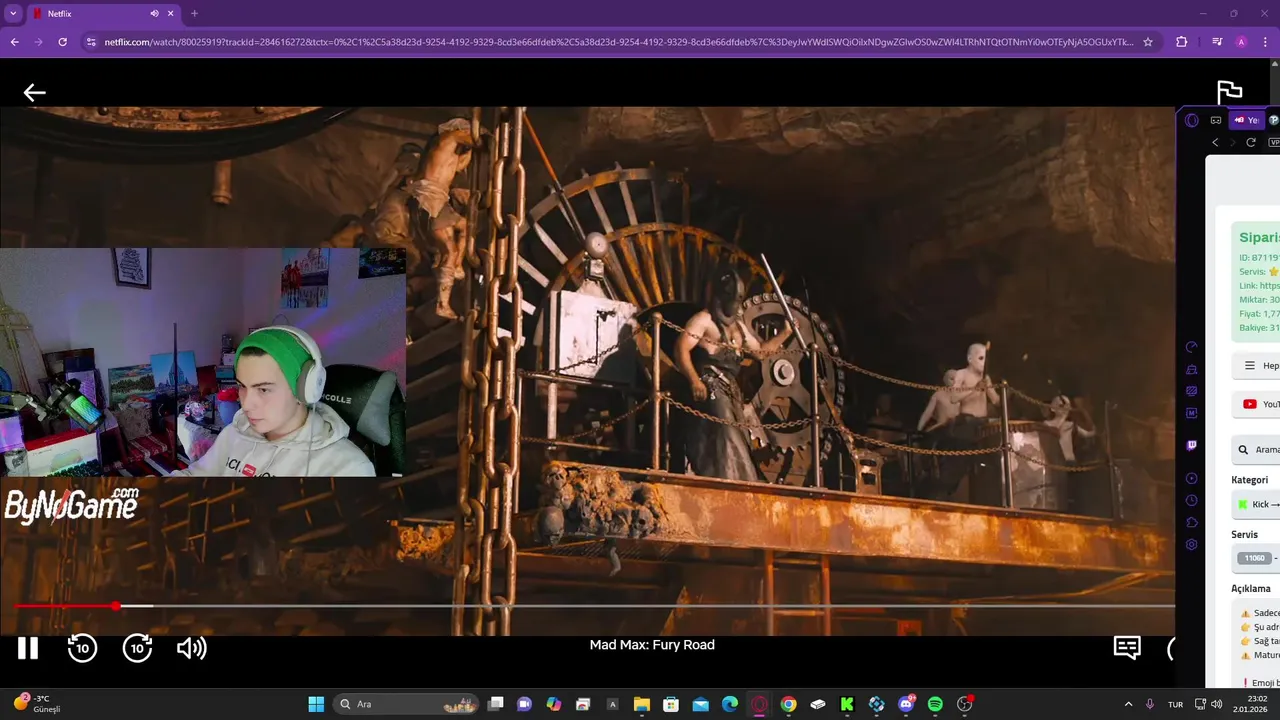Pause the Netflix movie playback
Image resolution: width=1280 pixels, height=720 pixels.
click(28, 648)
